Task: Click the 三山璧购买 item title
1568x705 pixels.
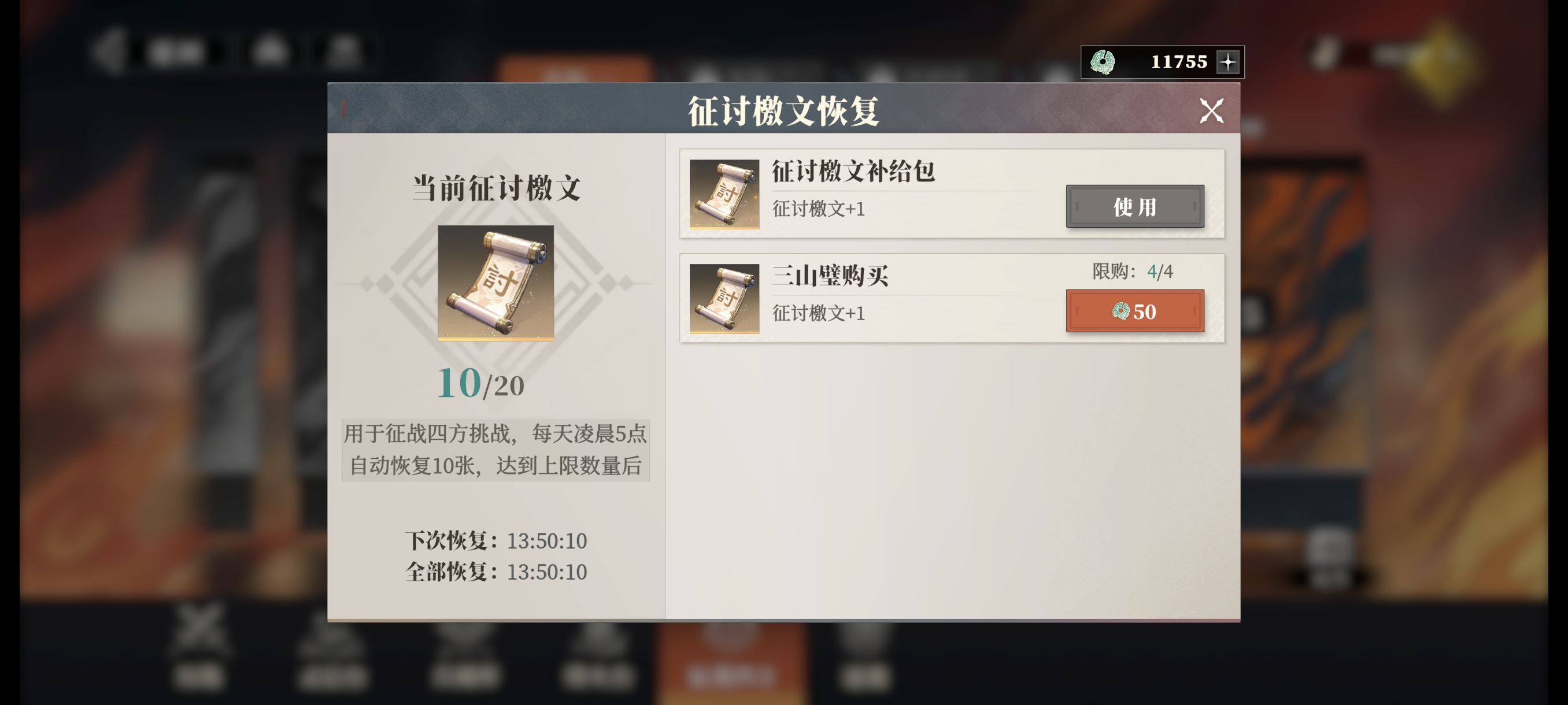Action: coord(830,276)
